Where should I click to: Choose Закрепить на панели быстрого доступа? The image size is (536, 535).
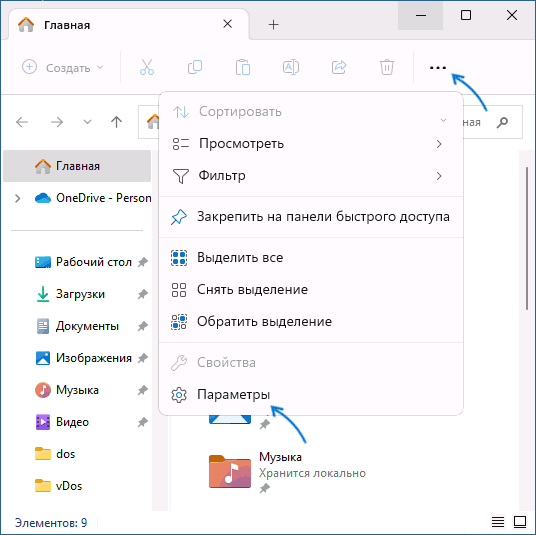(311, 217)
